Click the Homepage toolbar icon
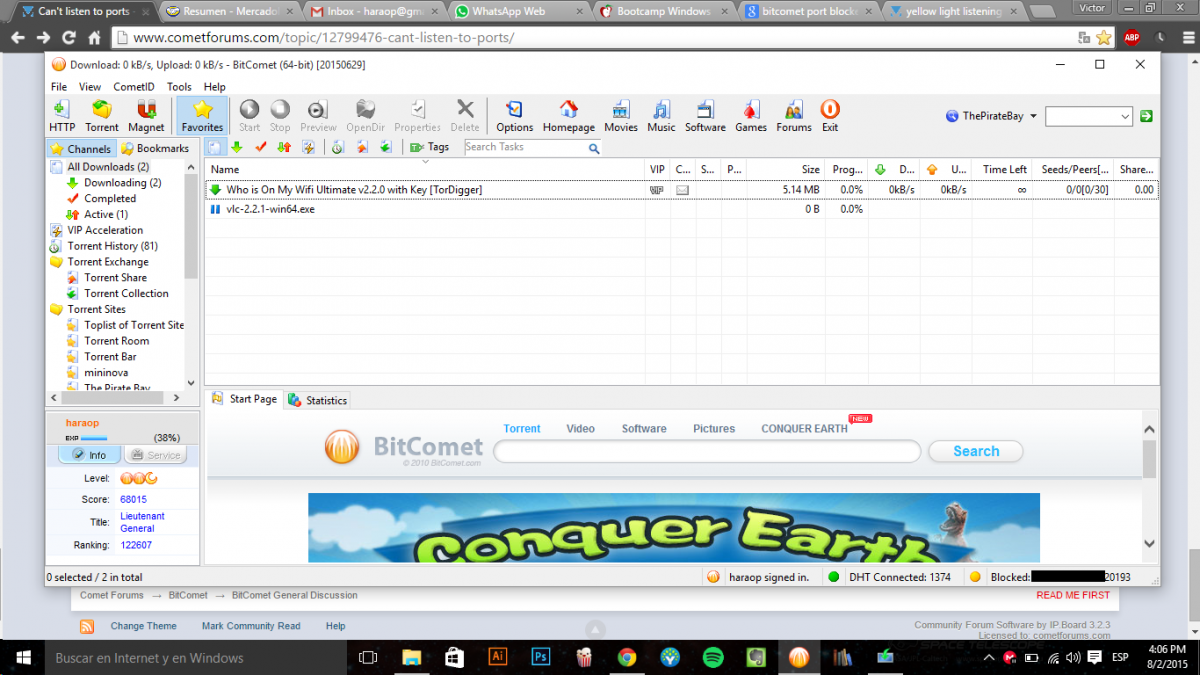Image resolution: width=1200 pixels, height=675 pixels. click(x=569, y=115)
